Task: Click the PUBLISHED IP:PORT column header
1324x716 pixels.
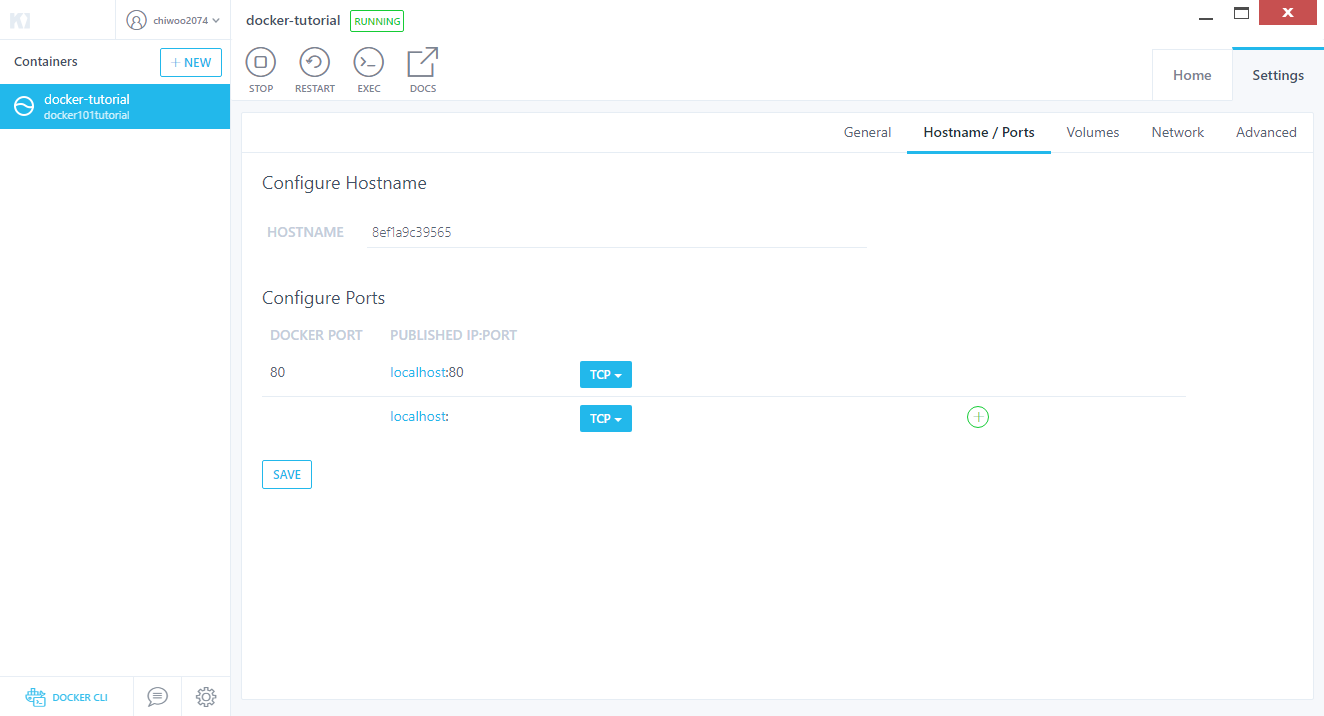Action: 453,335
